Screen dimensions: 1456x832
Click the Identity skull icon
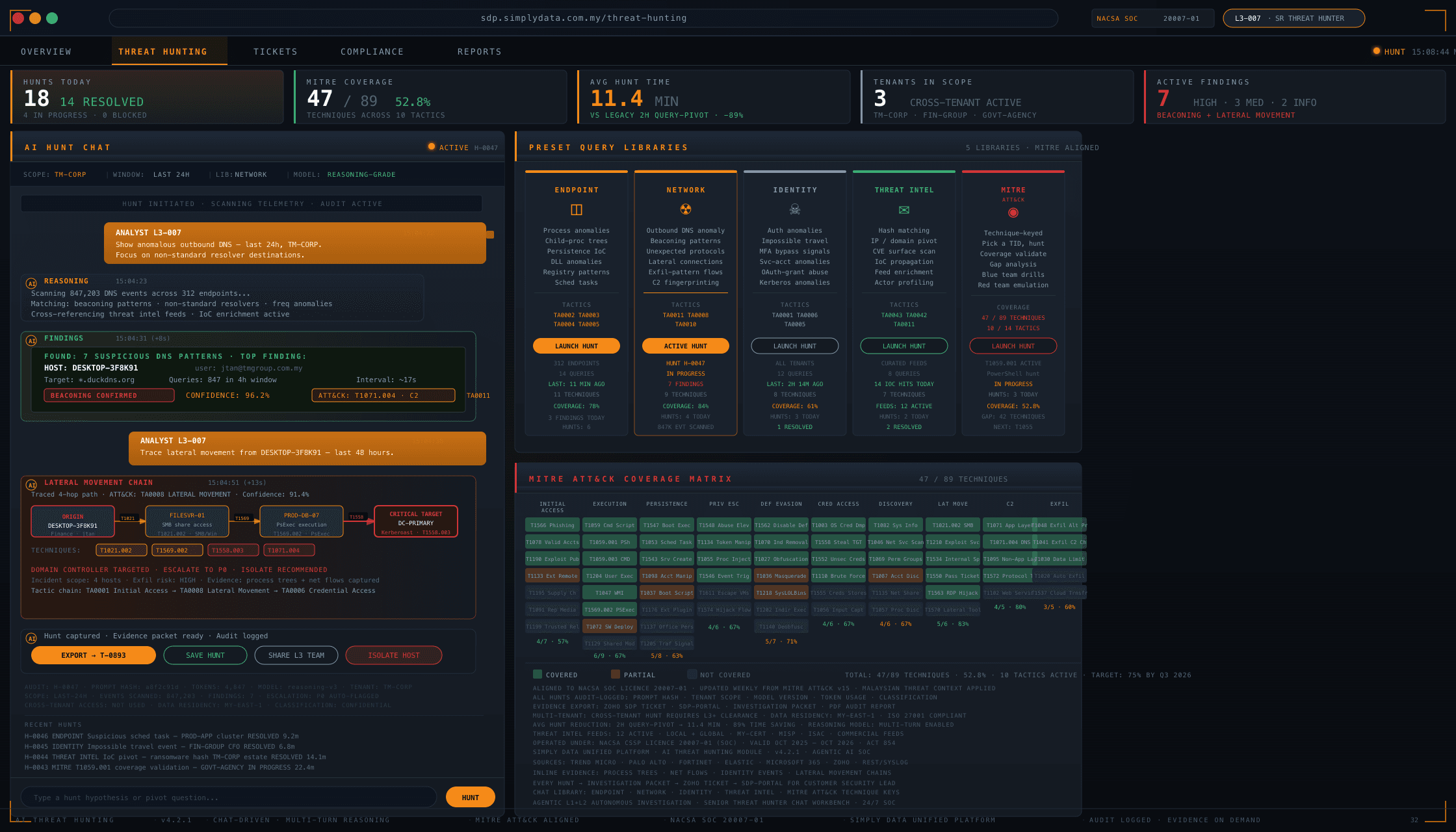795,209
